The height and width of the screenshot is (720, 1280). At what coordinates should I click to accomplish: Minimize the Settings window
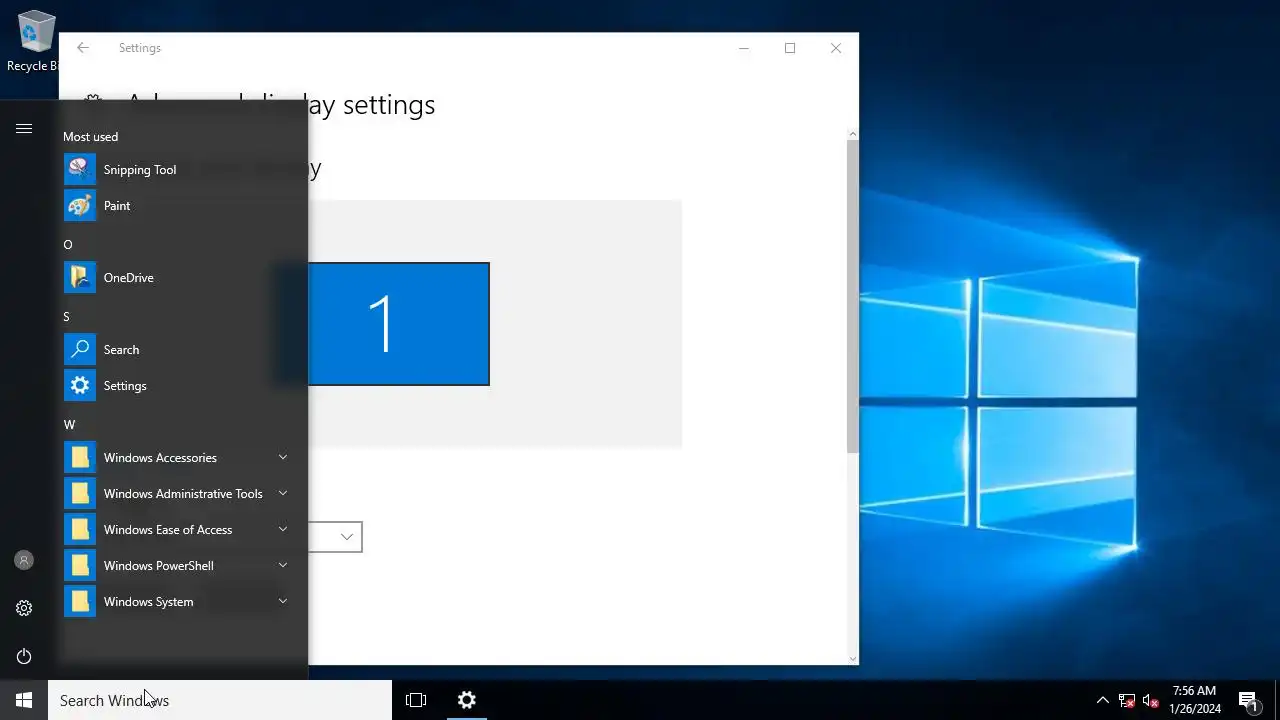pyautogui.click(x=744, y=48)
